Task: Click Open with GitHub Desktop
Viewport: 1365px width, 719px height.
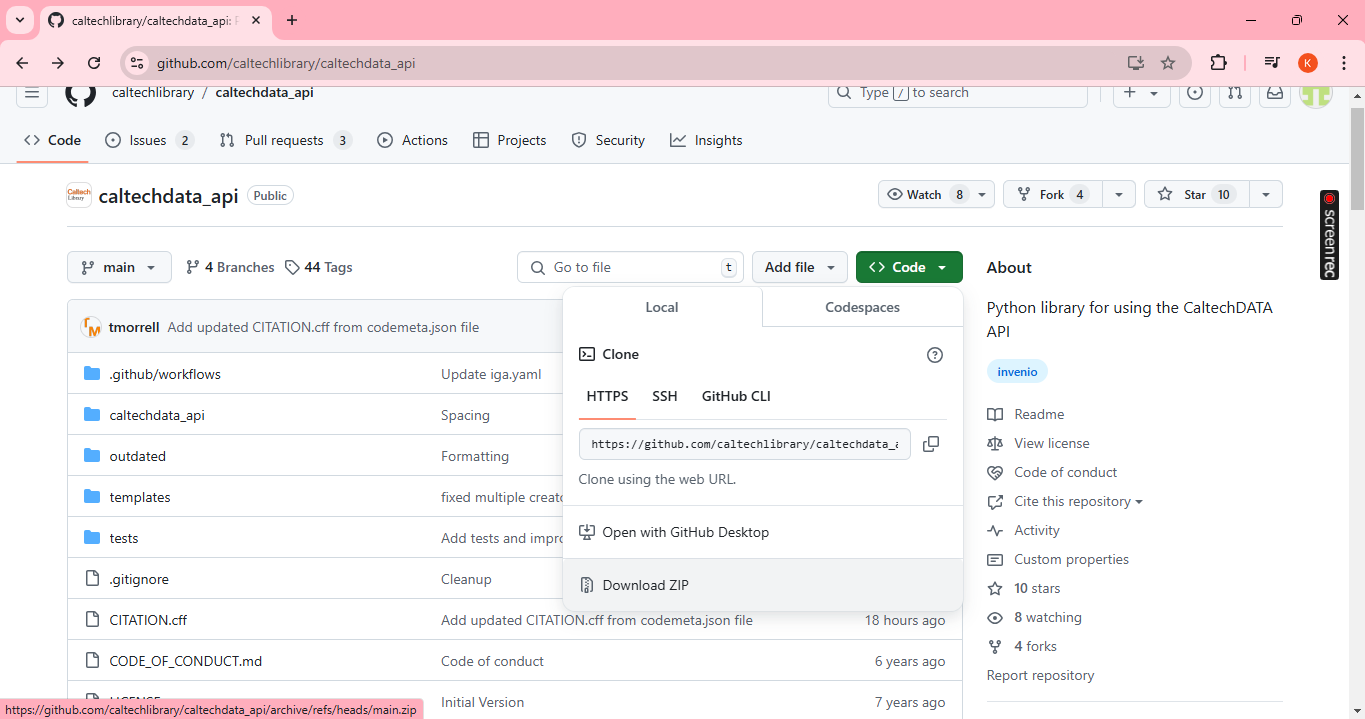Action: click(763, 533)
